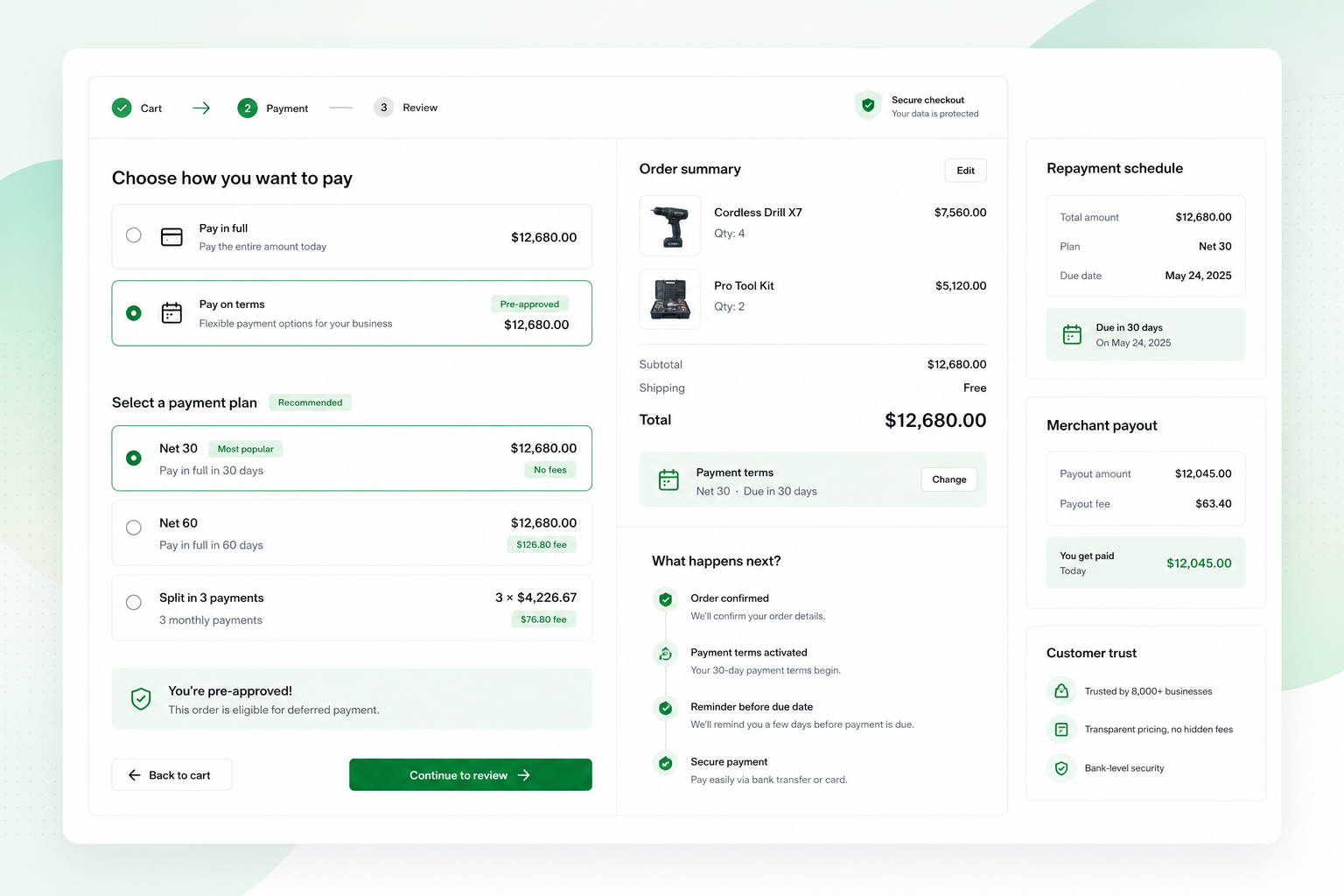Click the Secure checkout shield icon
Screen dimensions: 1344x896
pos(868,105)
